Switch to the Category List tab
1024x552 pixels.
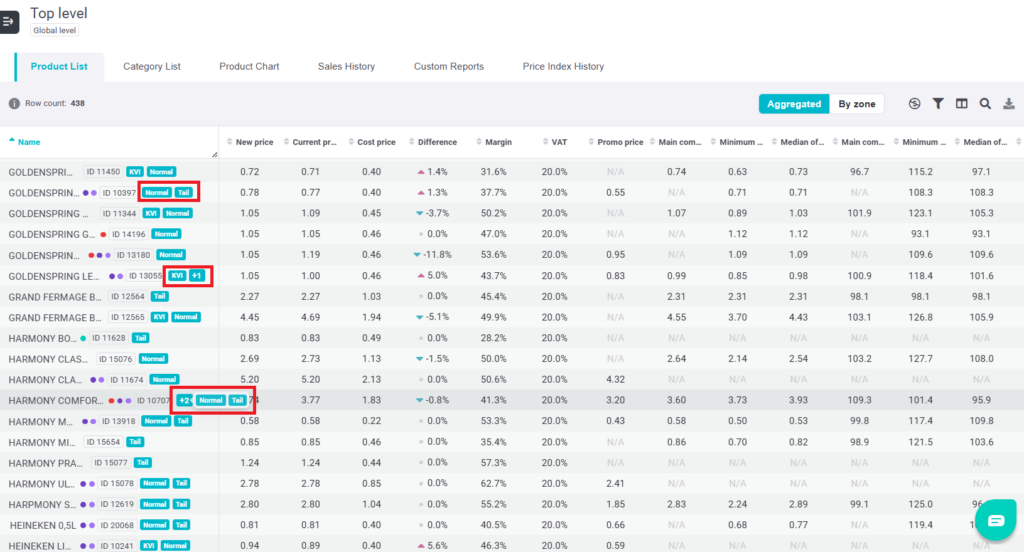pos(152,67)
